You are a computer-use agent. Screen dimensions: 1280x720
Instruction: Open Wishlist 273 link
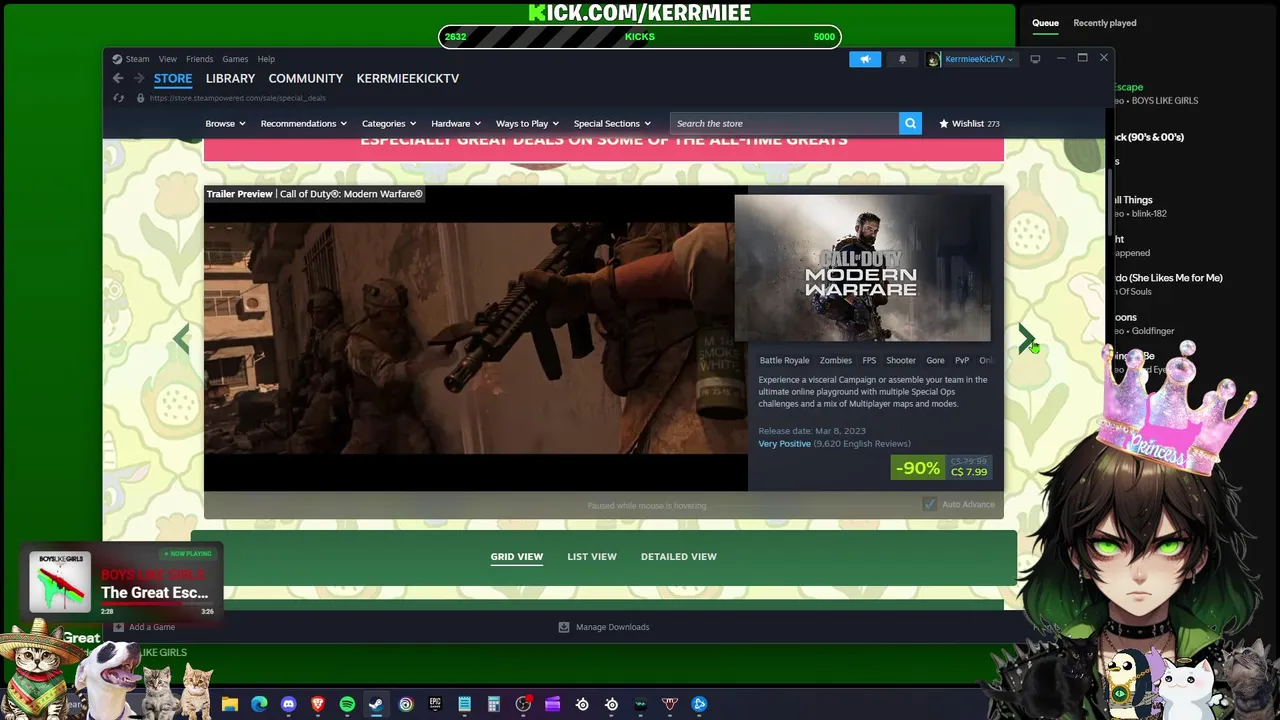coord(969,123)
